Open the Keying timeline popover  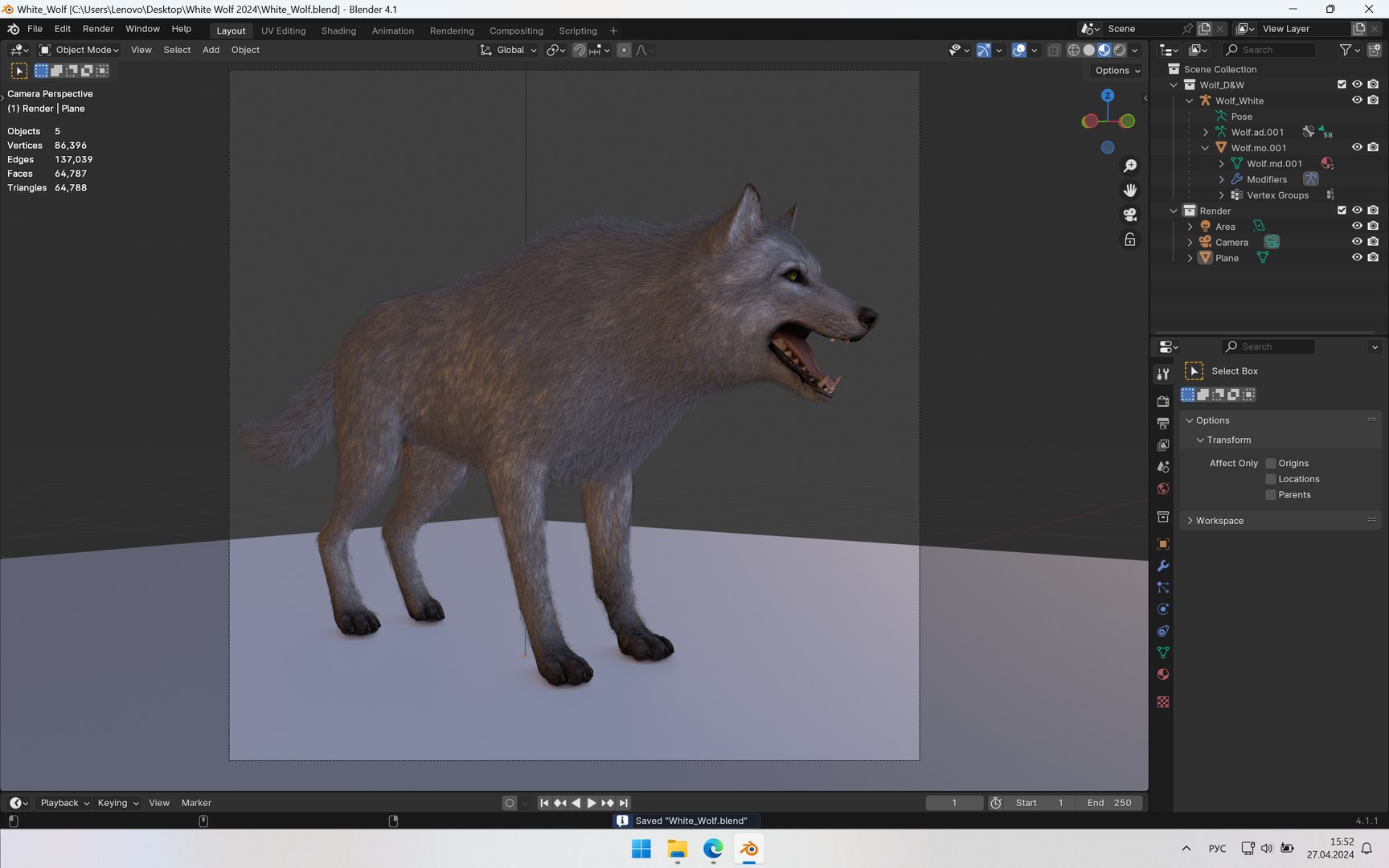[117, 803]
